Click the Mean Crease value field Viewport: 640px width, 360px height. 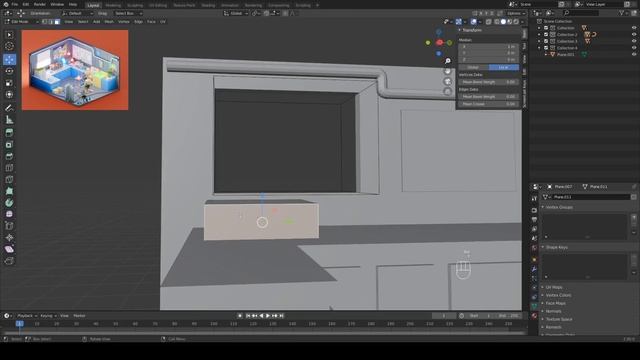[x=489, y=104]
